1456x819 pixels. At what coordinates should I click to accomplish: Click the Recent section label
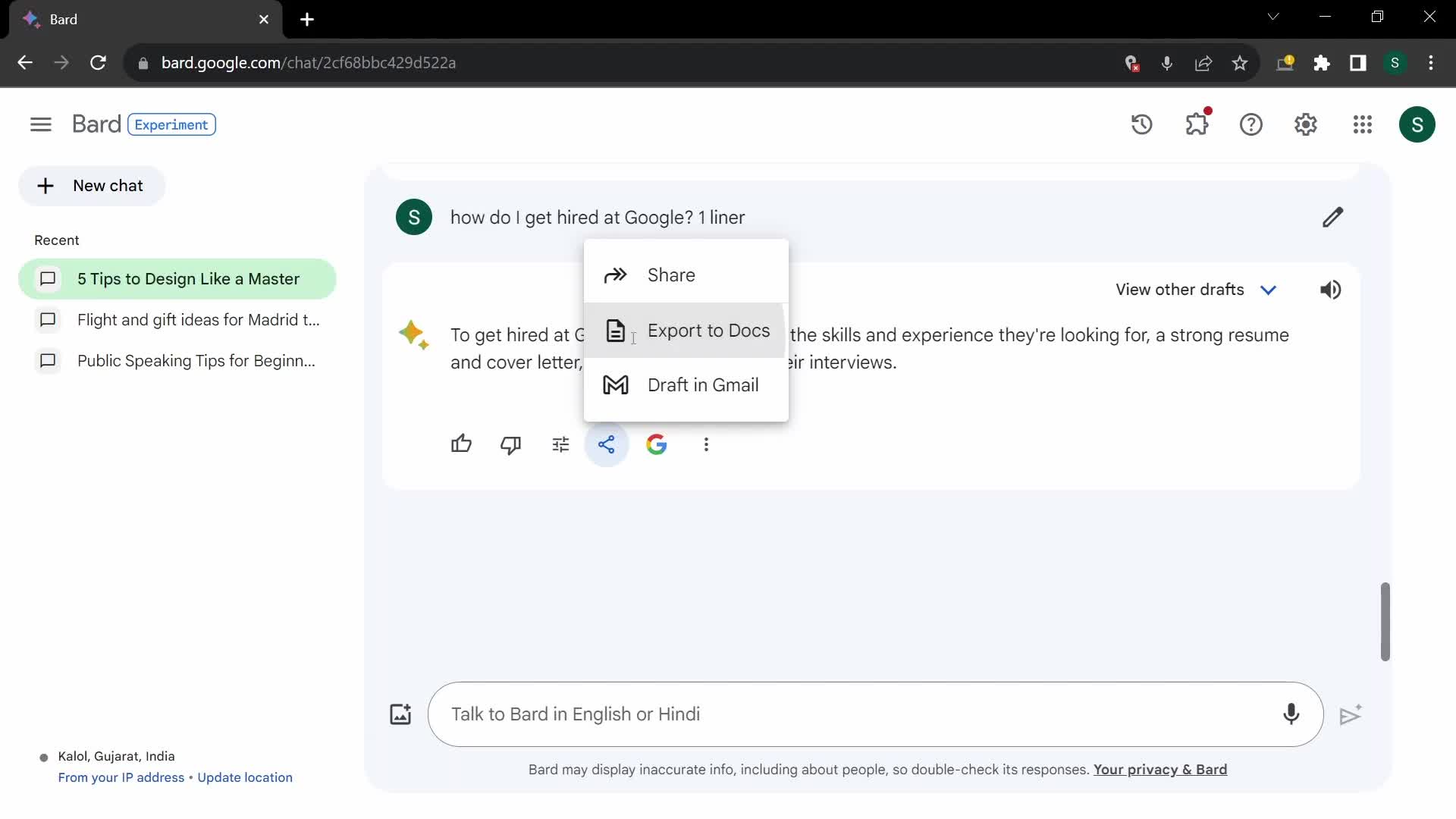57,240
